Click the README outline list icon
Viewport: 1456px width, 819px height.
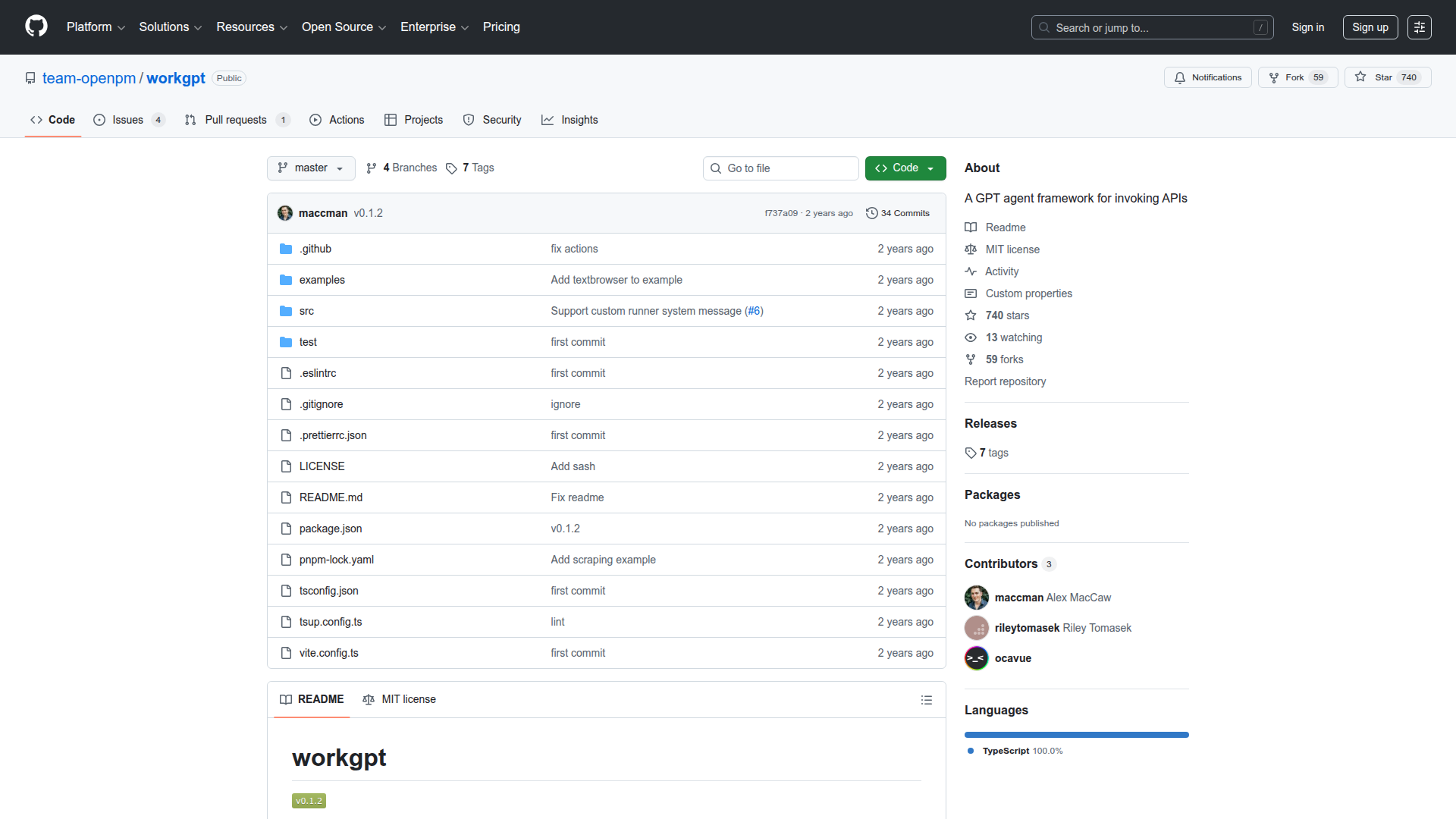pos(926,699)
